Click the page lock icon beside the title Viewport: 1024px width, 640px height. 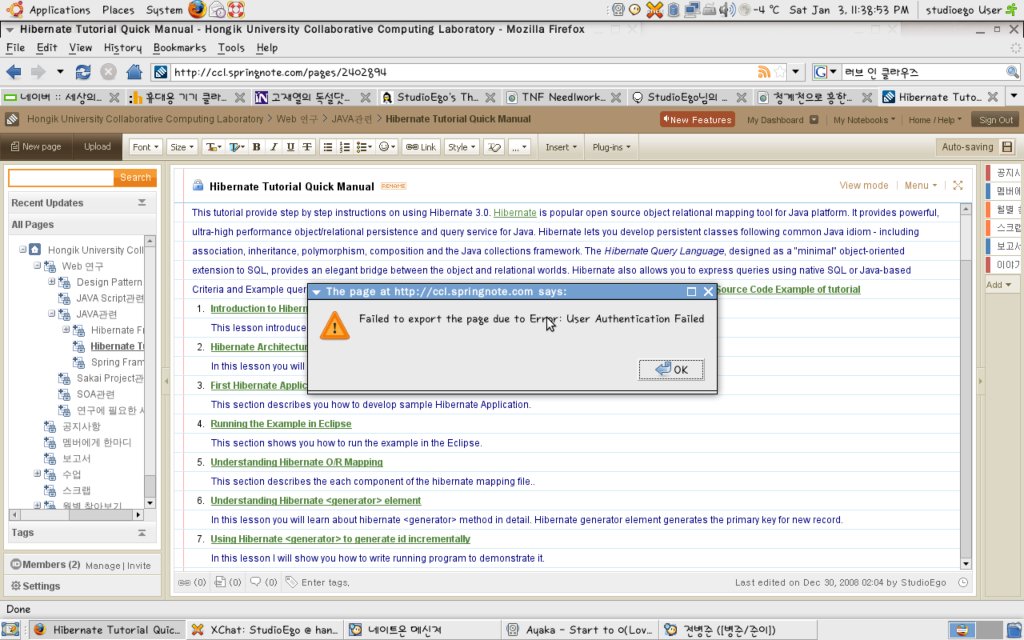(197, 186)
